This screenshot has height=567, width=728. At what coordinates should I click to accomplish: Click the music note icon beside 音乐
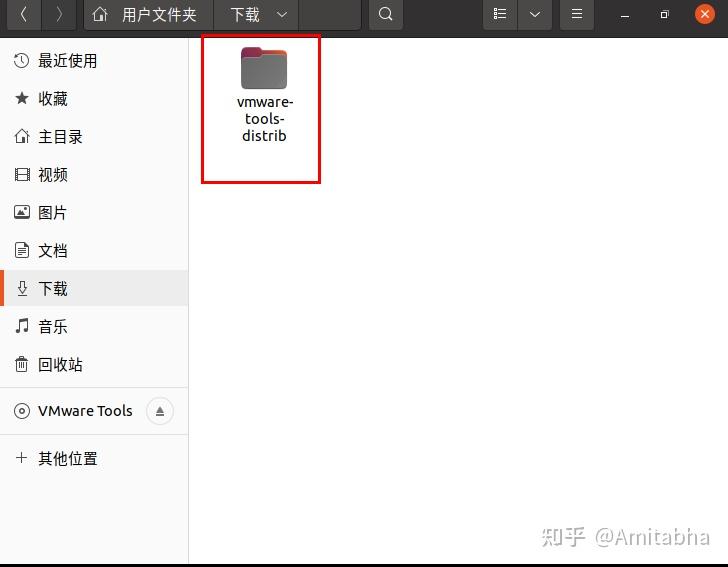pos(22,326)
